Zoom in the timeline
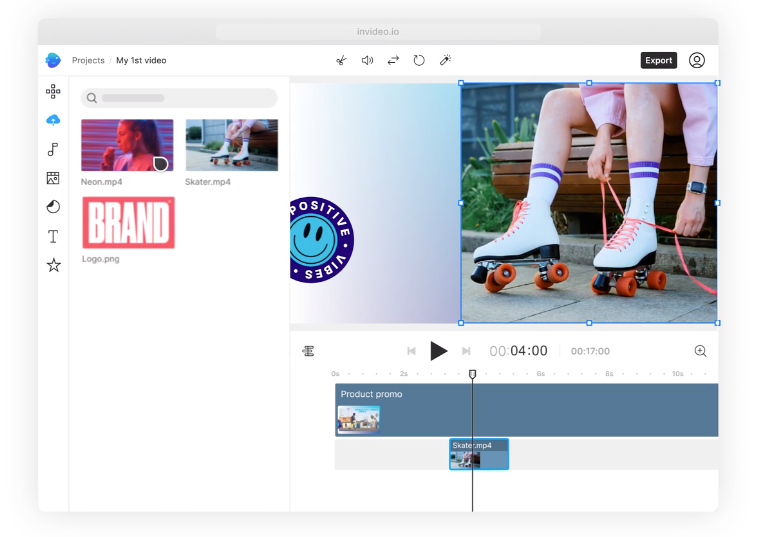757x537 pixels. tap(701, 351)
